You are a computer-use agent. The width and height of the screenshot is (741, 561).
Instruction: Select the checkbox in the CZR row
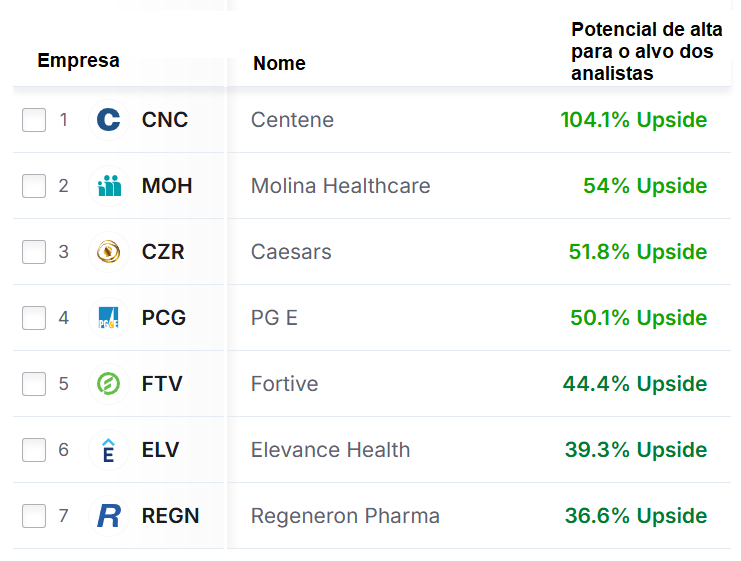(34, 252)
